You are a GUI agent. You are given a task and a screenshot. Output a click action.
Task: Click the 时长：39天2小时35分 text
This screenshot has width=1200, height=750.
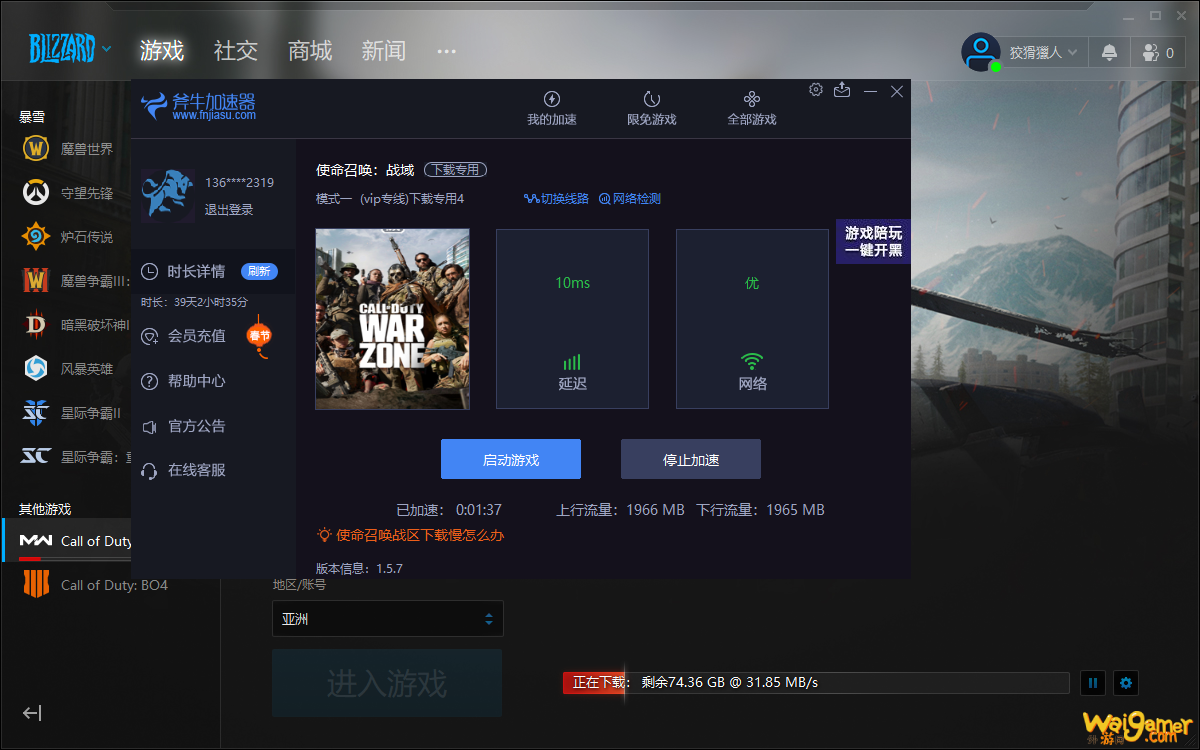tap(194, 302)
